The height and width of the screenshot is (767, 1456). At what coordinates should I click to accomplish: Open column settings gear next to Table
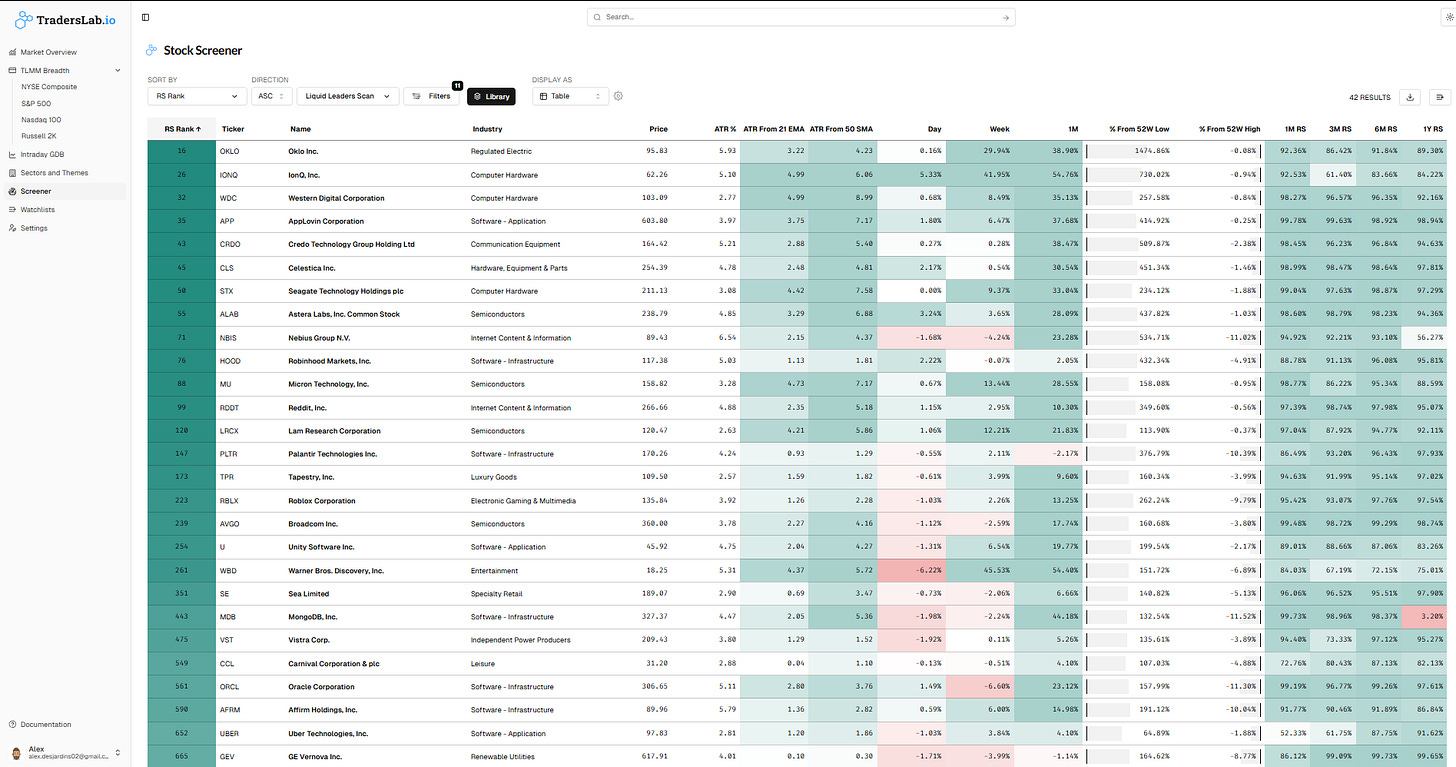click(619, 96)
